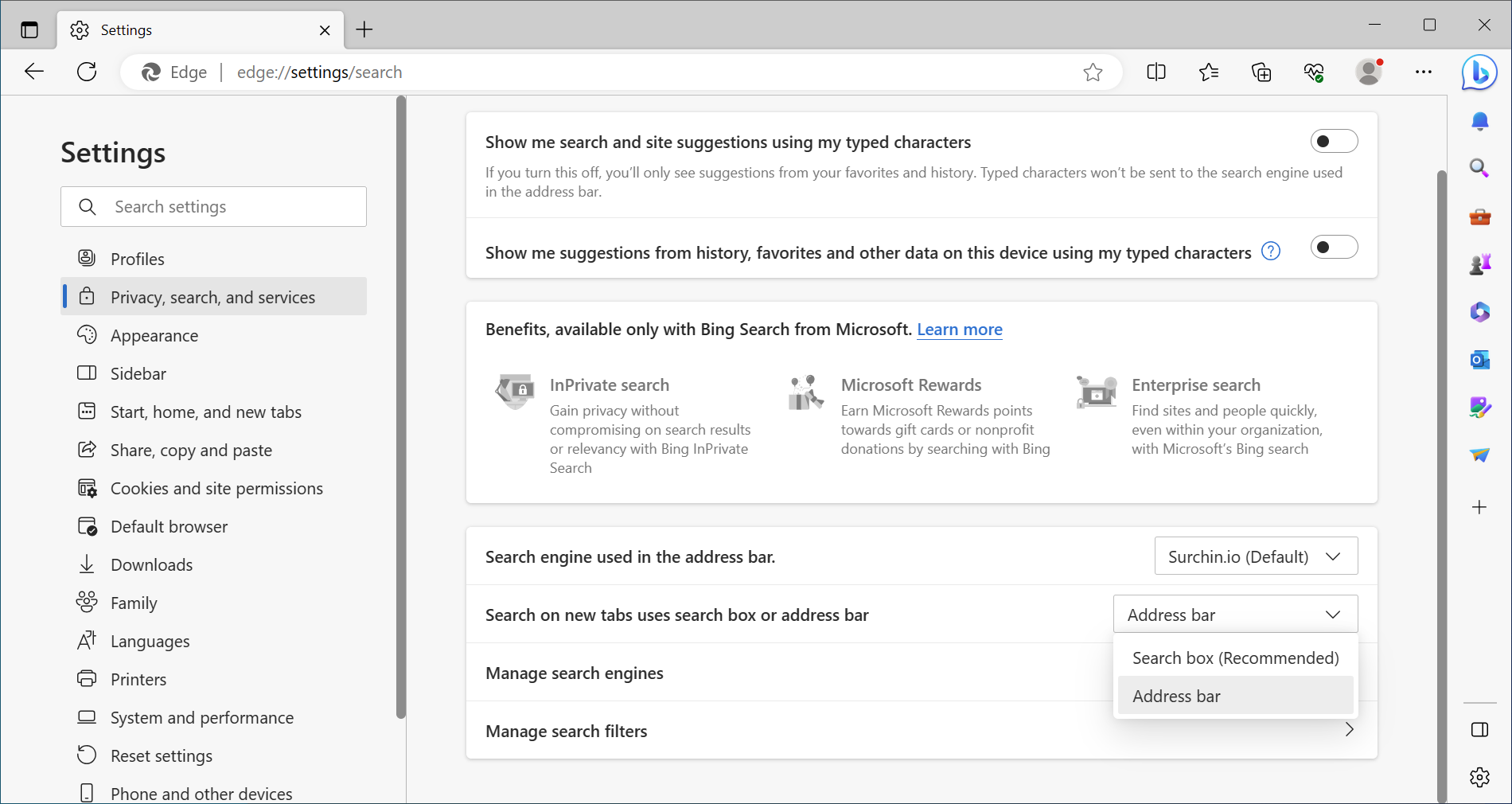Collapse the Address bar dropdown
The width and height of the screenshot is (1512, 804).
[1235, 615]
